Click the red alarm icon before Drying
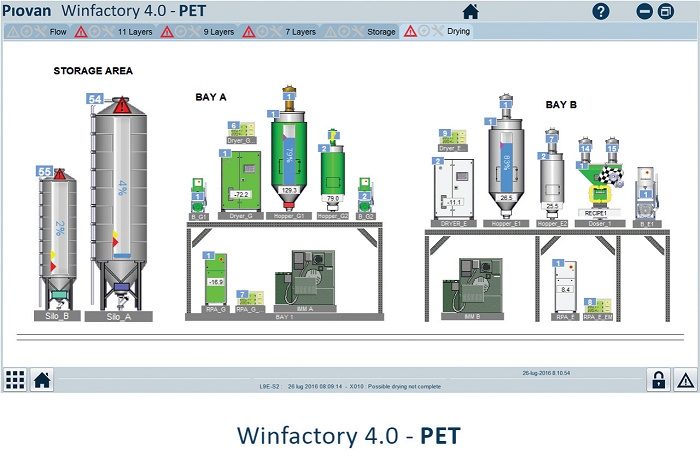The height and width of the screenshot is (458, 700). (410, 31)
